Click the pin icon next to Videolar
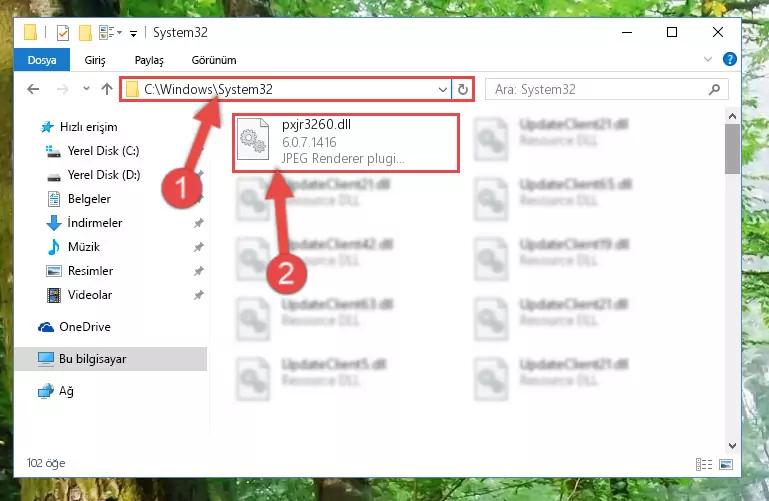 click(198, 295)
